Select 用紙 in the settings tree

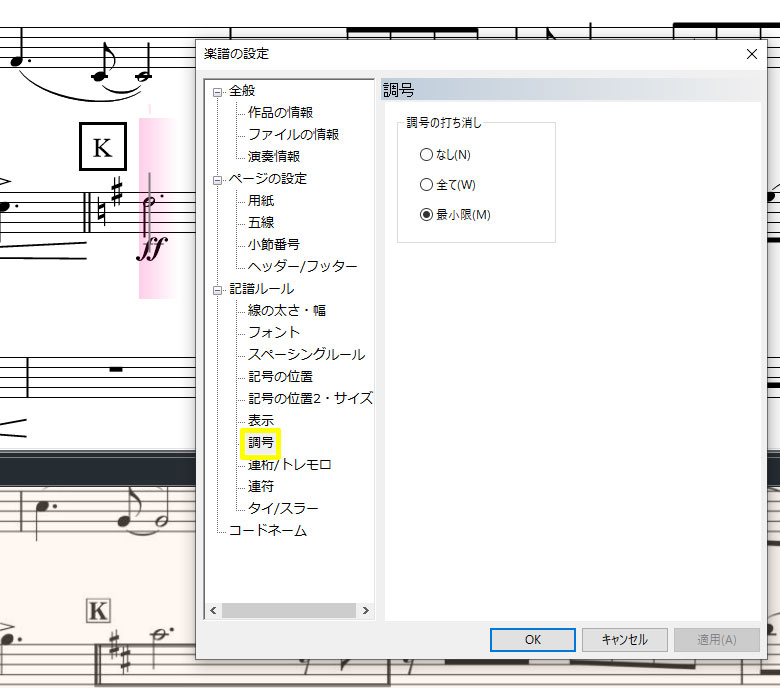[x=261, y=200]
